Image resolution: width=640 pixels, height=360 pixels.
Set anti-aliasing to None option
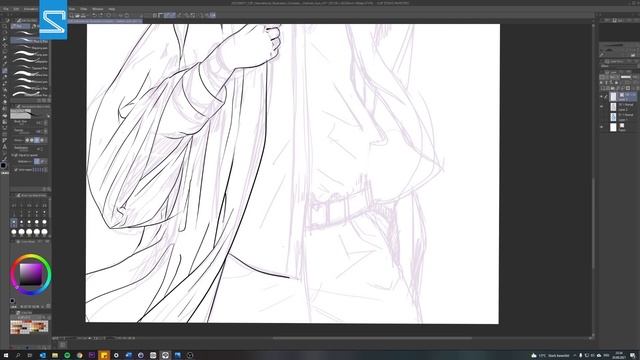(x=27, y=140)
